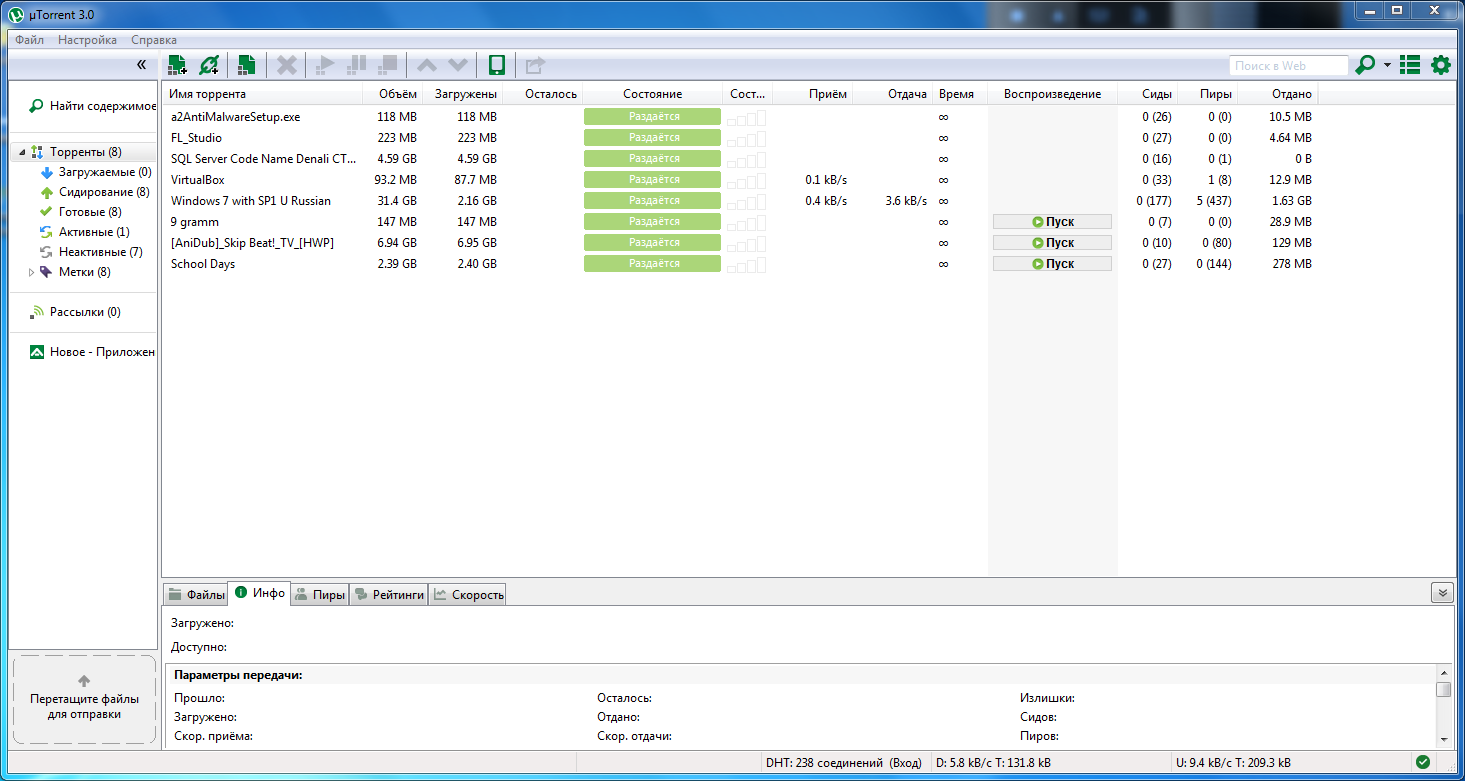Viewport: 1465px width, 781px height.
Task: Show 'Неактивные (7)' torrents
Action: point(90,252)
